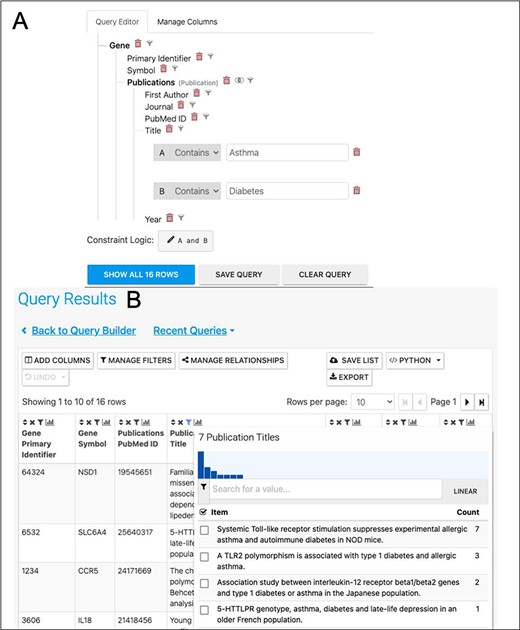Open MANAGE RELATIONSHIPS
This screenshot has height=630, width=520.
(233, 360)
